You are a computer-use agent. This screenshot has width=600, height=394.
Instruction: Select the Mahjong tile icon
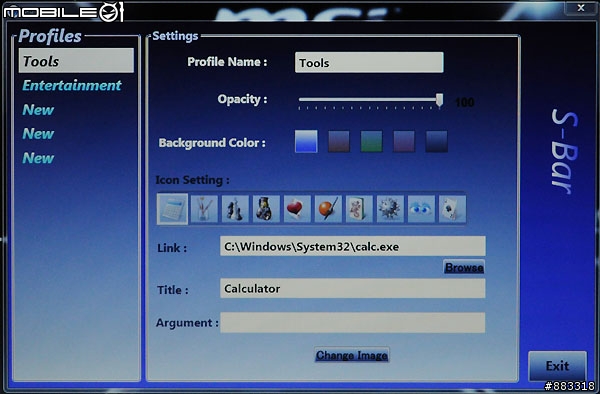(x=359, y=209)
